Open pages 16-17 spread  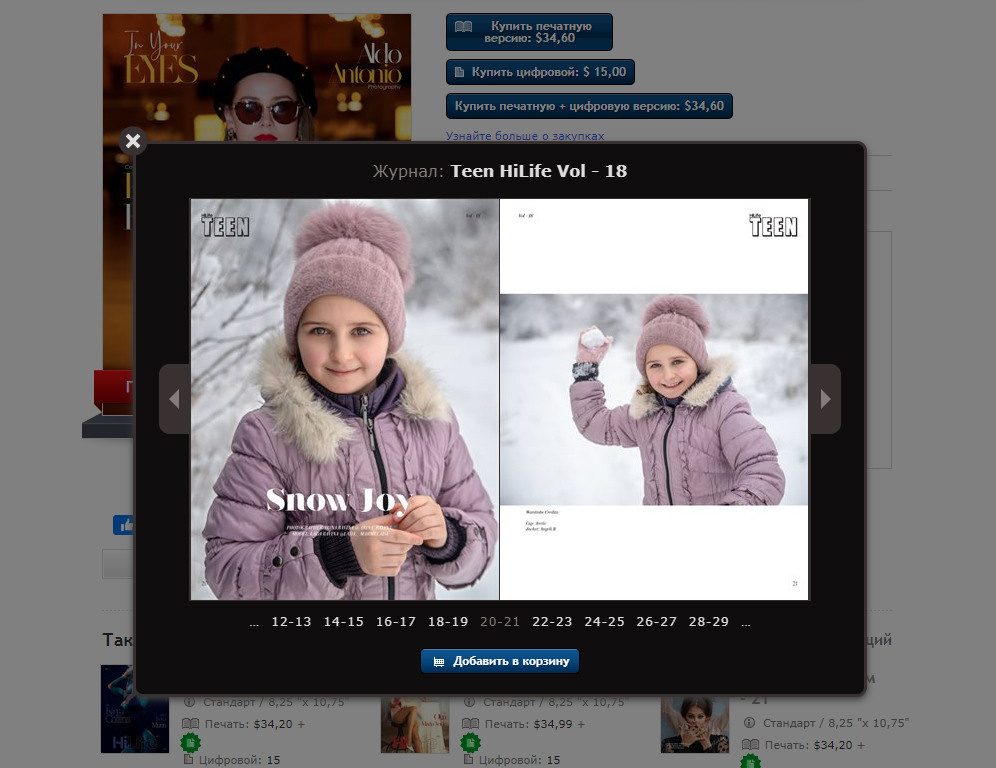[395, 622]
